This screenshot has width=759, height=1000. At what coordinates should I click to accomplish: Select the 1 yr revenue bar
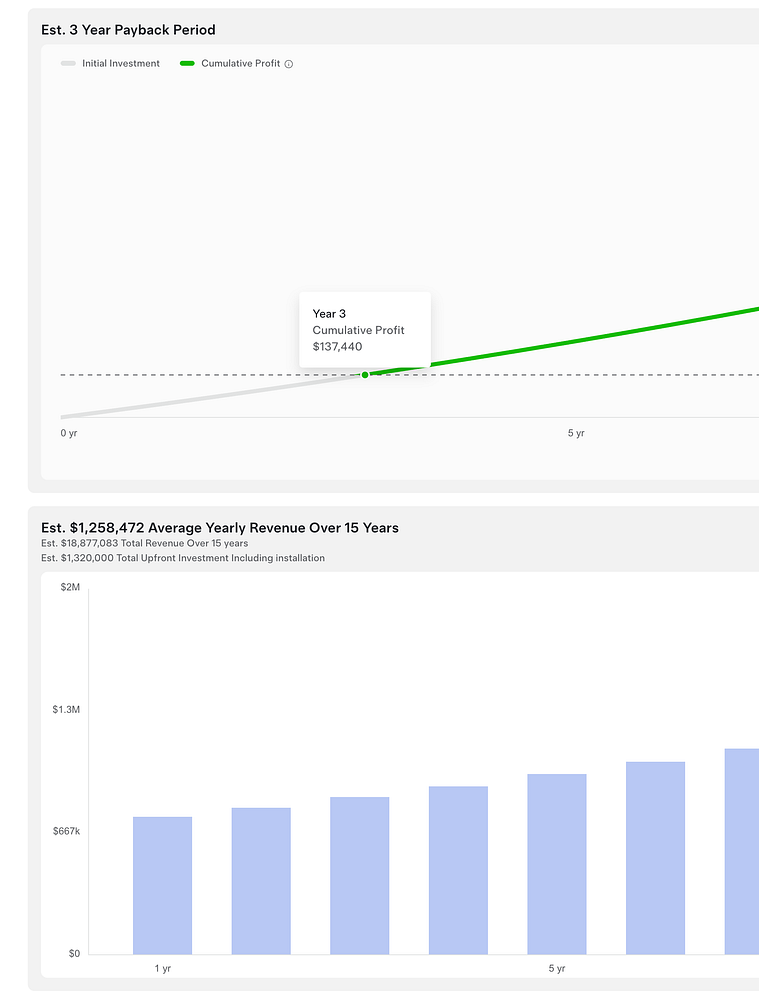pyautogui.click(x=162, y=885)
